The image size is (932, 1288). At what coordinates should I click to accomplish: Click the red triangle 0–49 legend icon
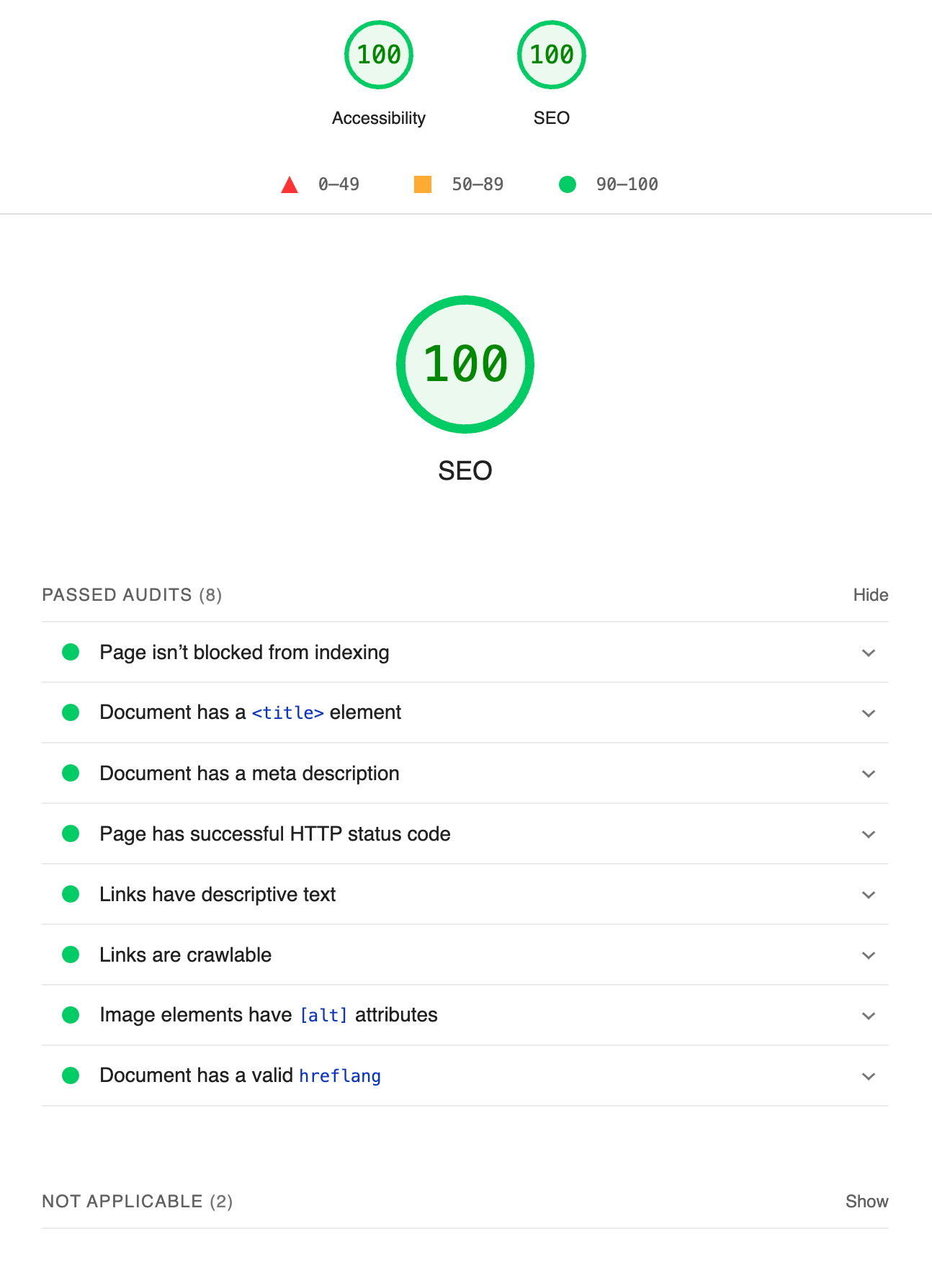(290, 185)
